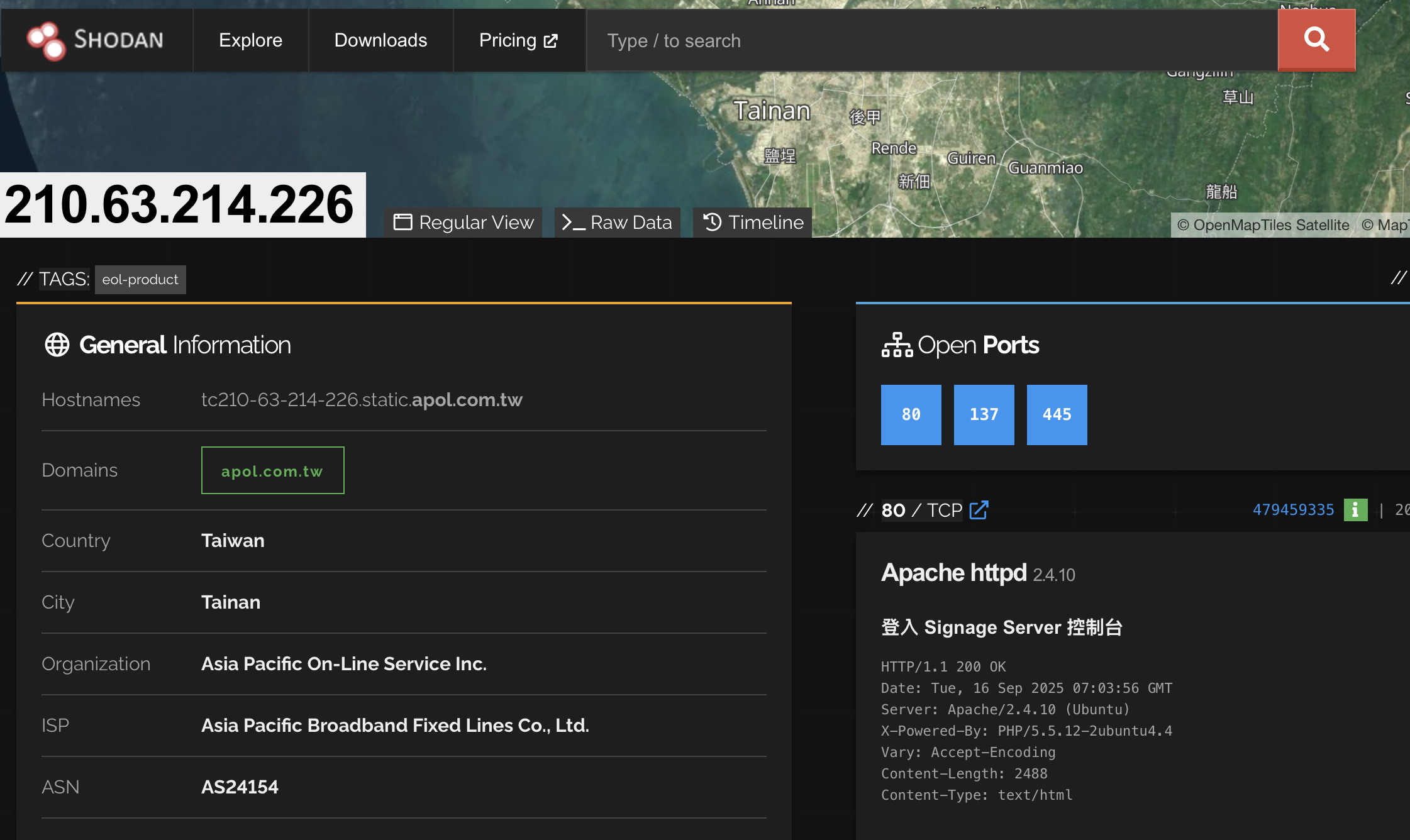The height and width of the screenshot is (840, 1410).
Task: Jump to open port 80
Action: point(911,414)
